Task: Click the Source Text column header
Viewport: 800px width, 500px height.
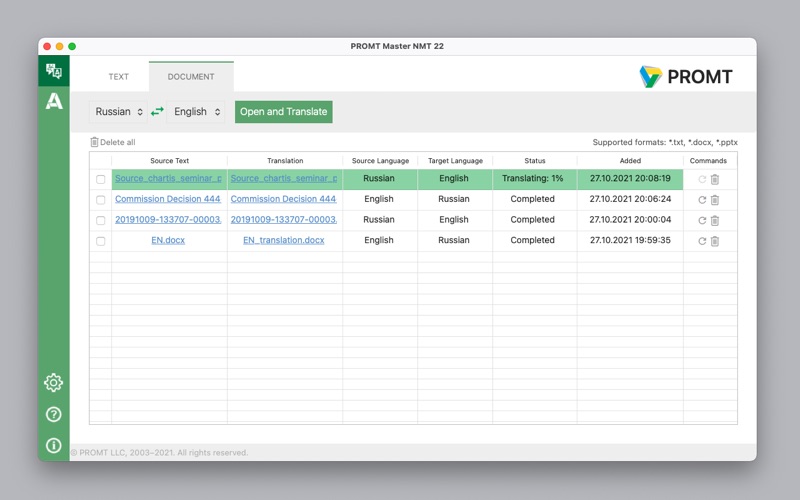Action: point(169,161)
